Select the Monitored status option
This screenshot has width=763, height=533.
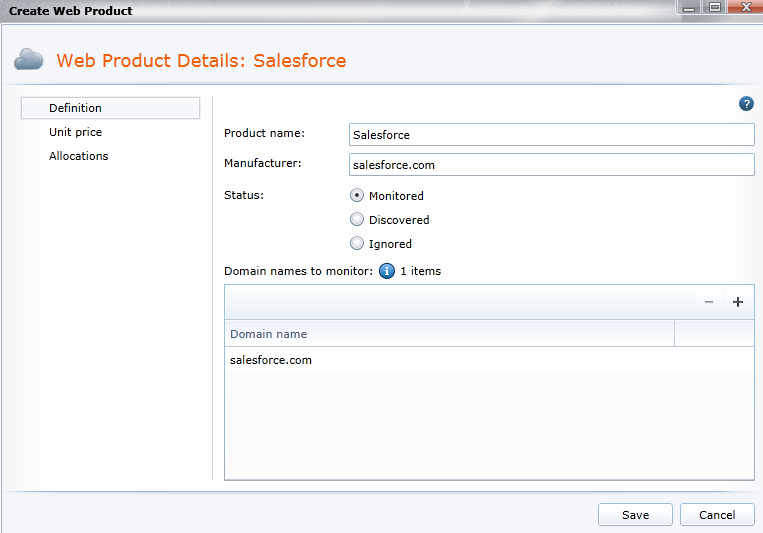pos(357,196)
